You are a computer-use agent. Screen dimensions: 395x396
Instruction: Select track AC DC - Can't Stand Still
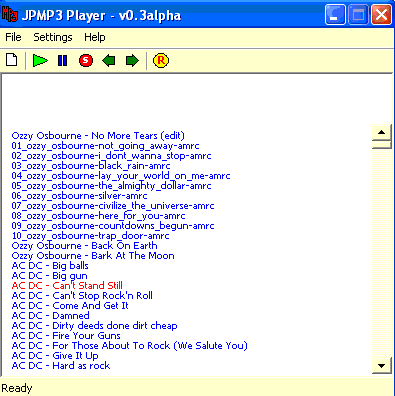pyautogui.click(x=67, y=286)
